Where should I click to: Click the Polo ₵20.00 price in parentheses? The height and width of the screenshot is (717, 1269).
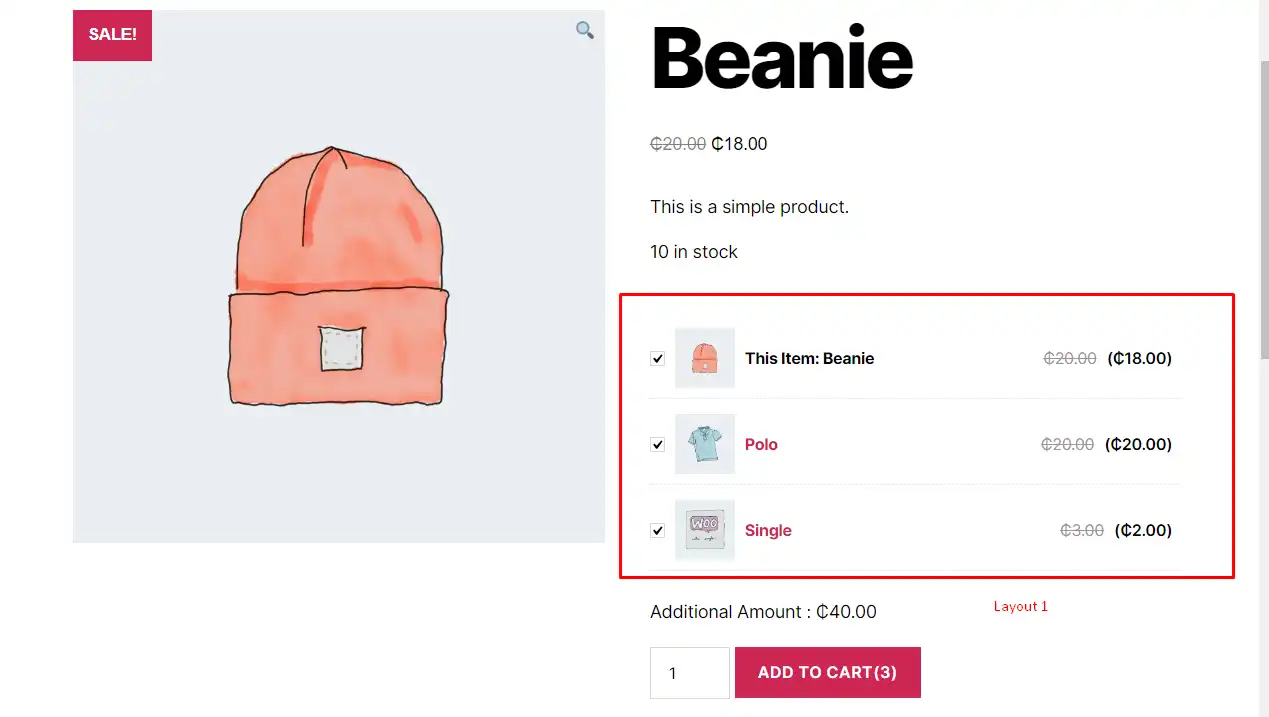click(1138, 444)
